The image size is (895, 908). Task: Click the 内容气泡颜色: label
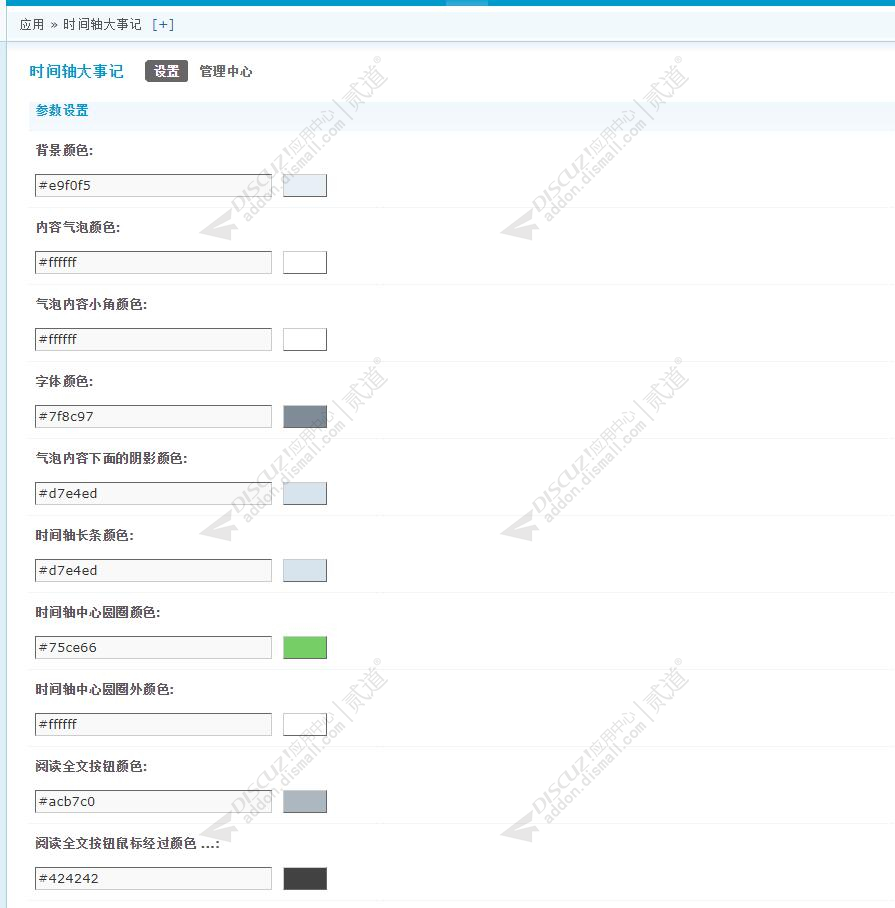coord(78,228)
